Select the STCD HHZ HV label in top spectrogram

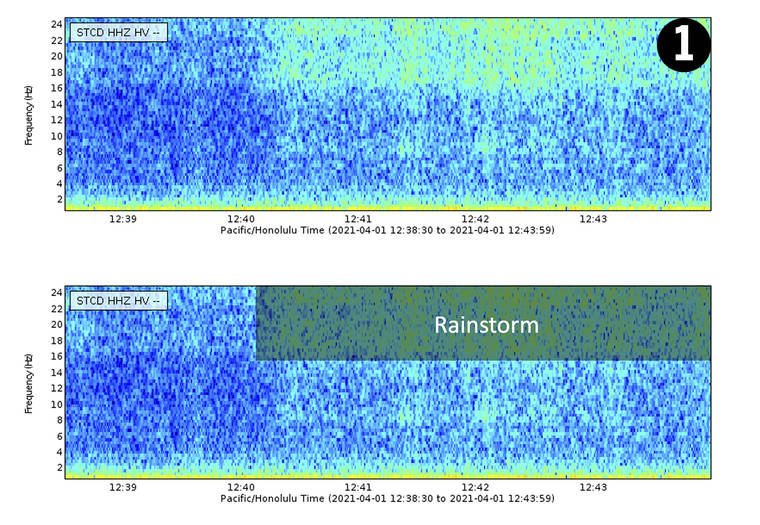(x=118, y=32)
